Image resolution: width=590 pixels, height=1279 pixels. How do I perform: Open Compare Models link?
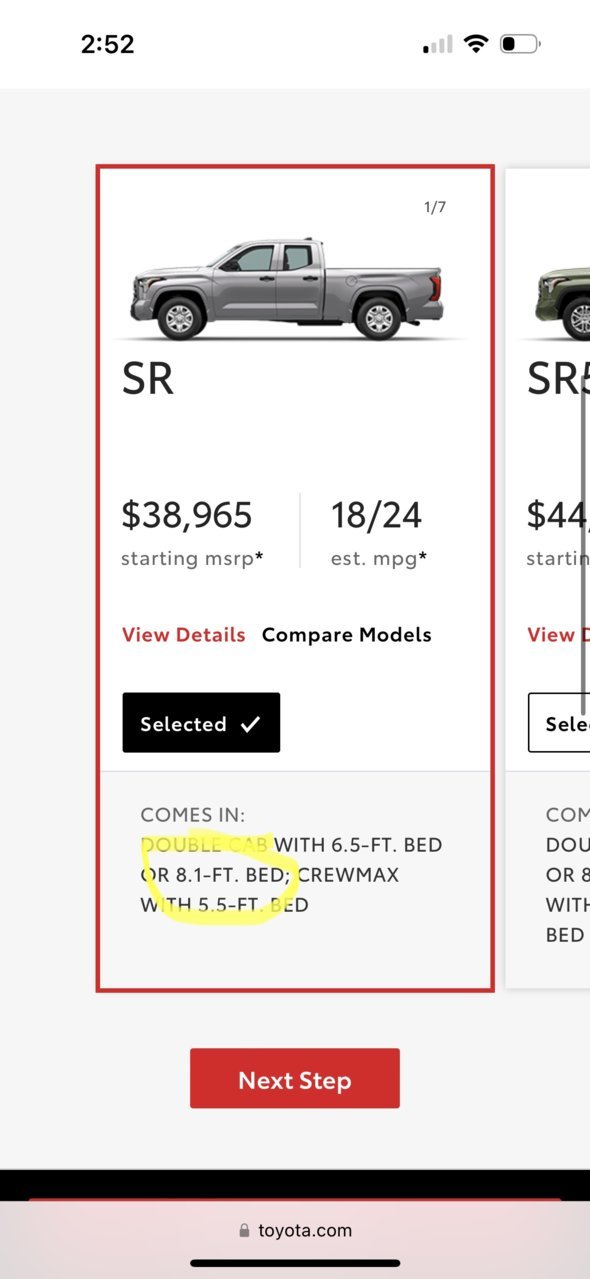point(347,635)
